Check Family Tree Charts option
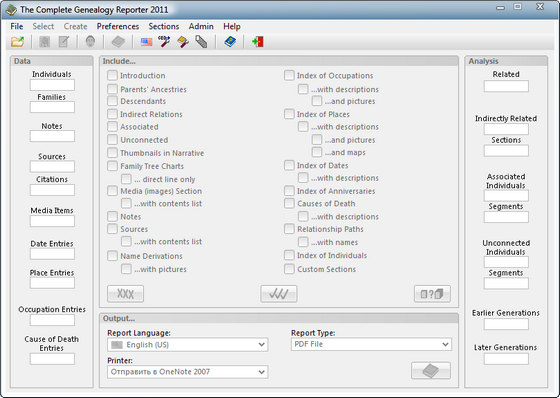 [x=112, y=166]
